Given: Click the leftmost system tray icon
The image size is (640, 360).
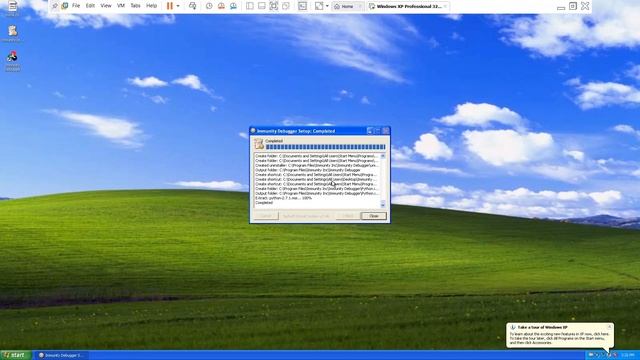Looking at the screenshot, I should [591, 355].
